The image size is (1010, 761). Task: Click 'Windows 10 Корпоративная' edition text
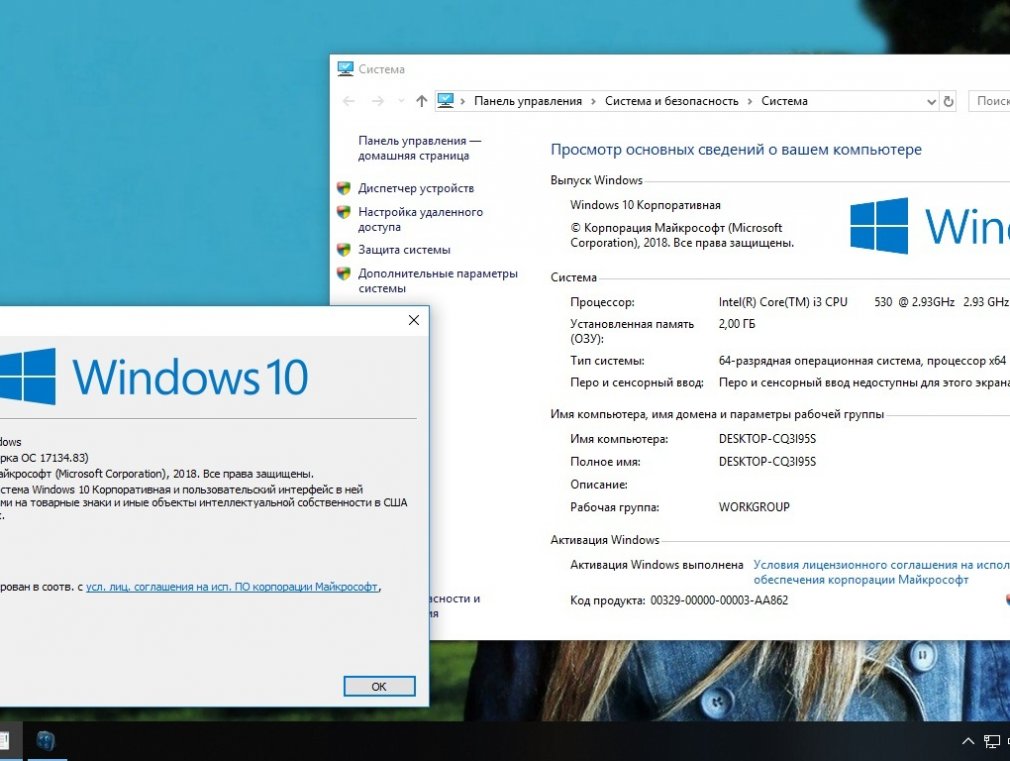(x=645, y=205)
